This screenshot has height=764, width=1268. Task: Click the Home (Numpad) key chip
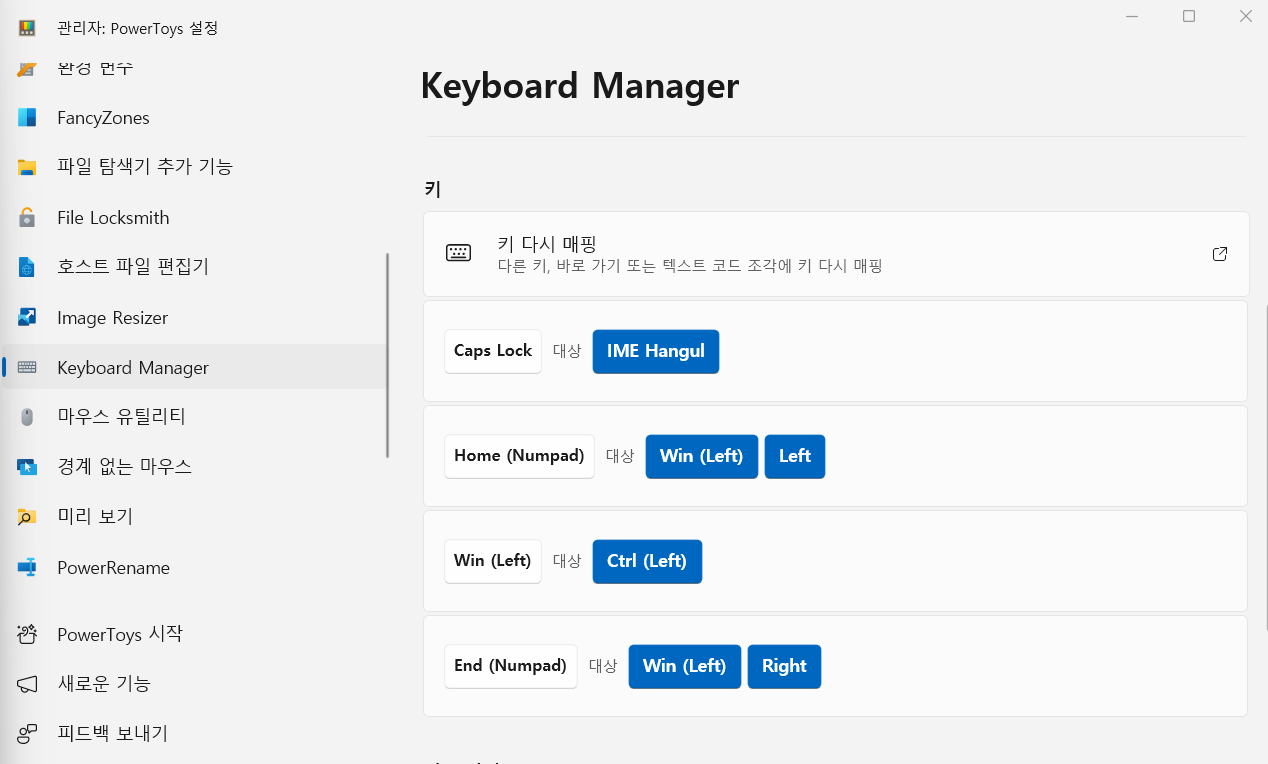pyautogui.click(x=519, y=456)
